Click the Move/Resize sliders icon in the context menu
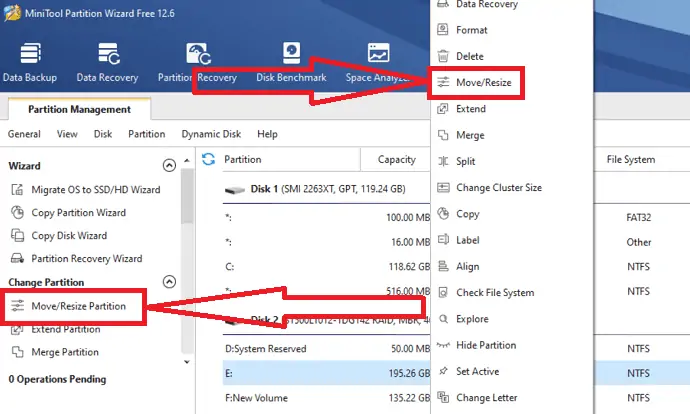This screenshot has height=414, width=690. click(x=443, y=82)
